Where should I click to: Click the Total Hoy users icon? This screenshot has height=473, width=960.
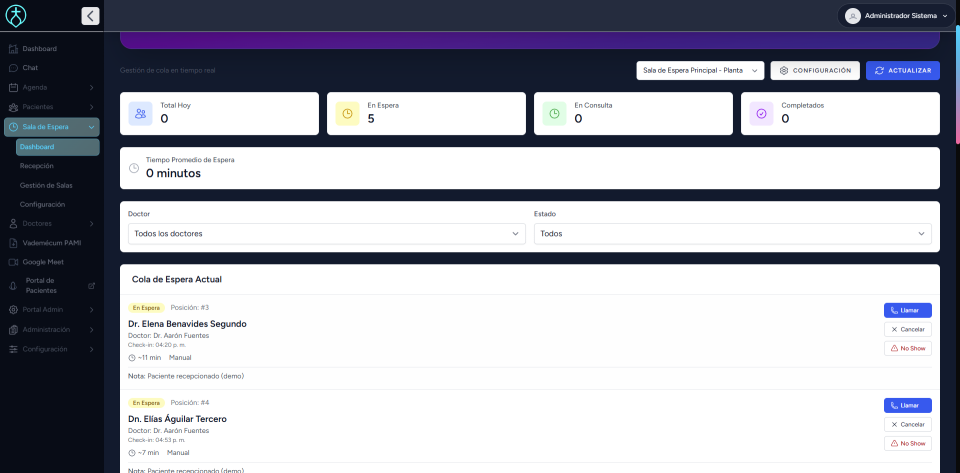tap(140, 114)
